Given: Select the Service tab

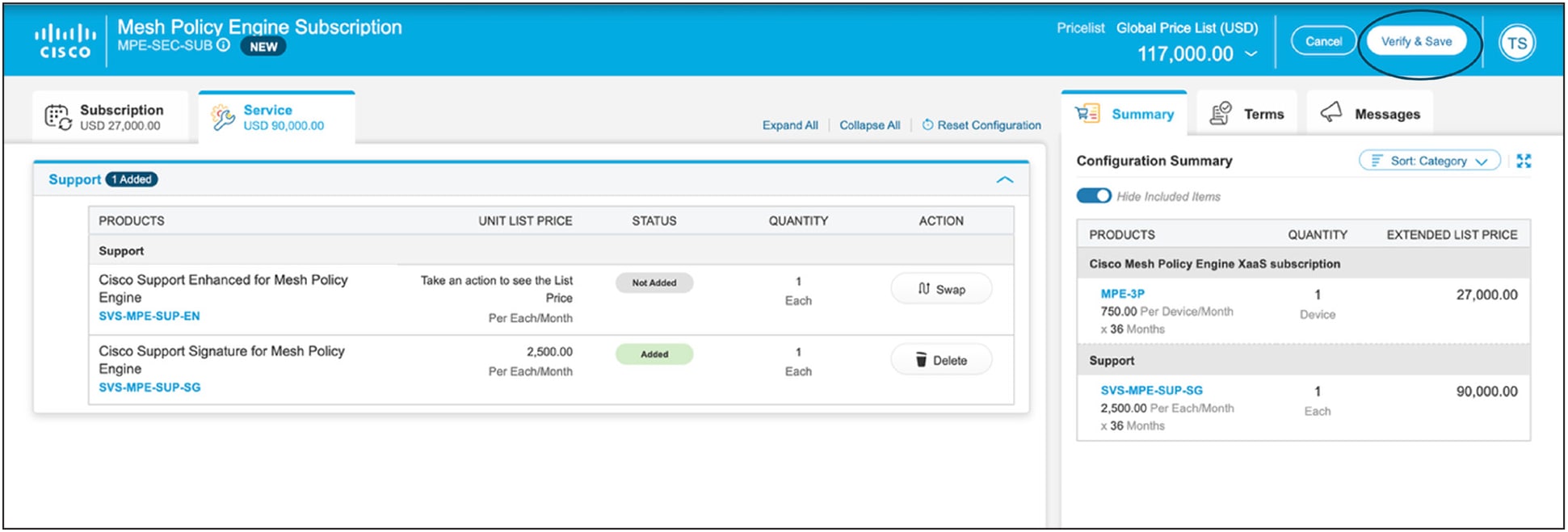Looking at the screenshot, I should (x=276, y=117).
